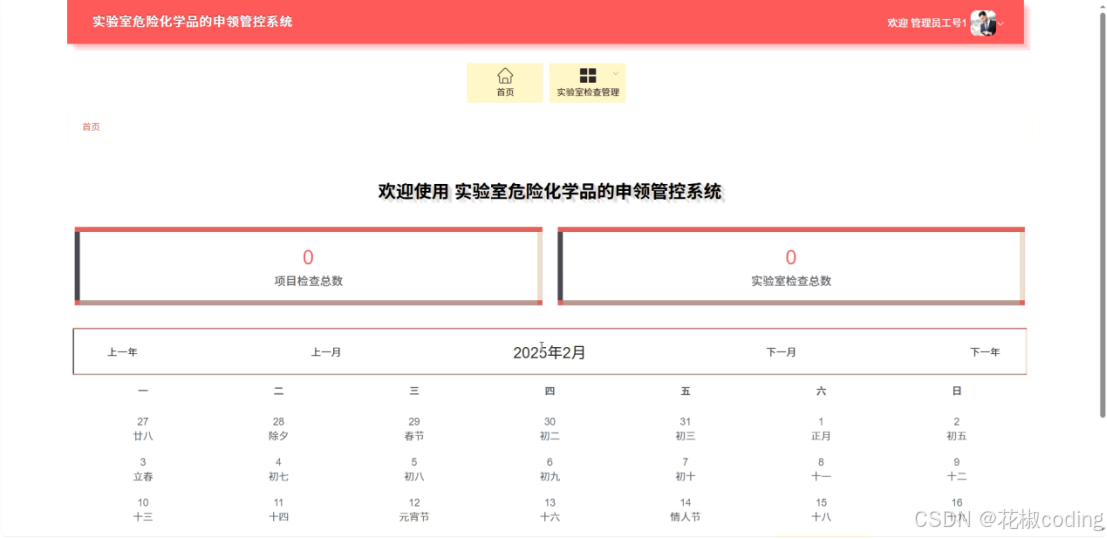The height and width of the screenshot is (539, 1107).
Task: Click the 日 weekday column header
Action: (x=957, y=391)
